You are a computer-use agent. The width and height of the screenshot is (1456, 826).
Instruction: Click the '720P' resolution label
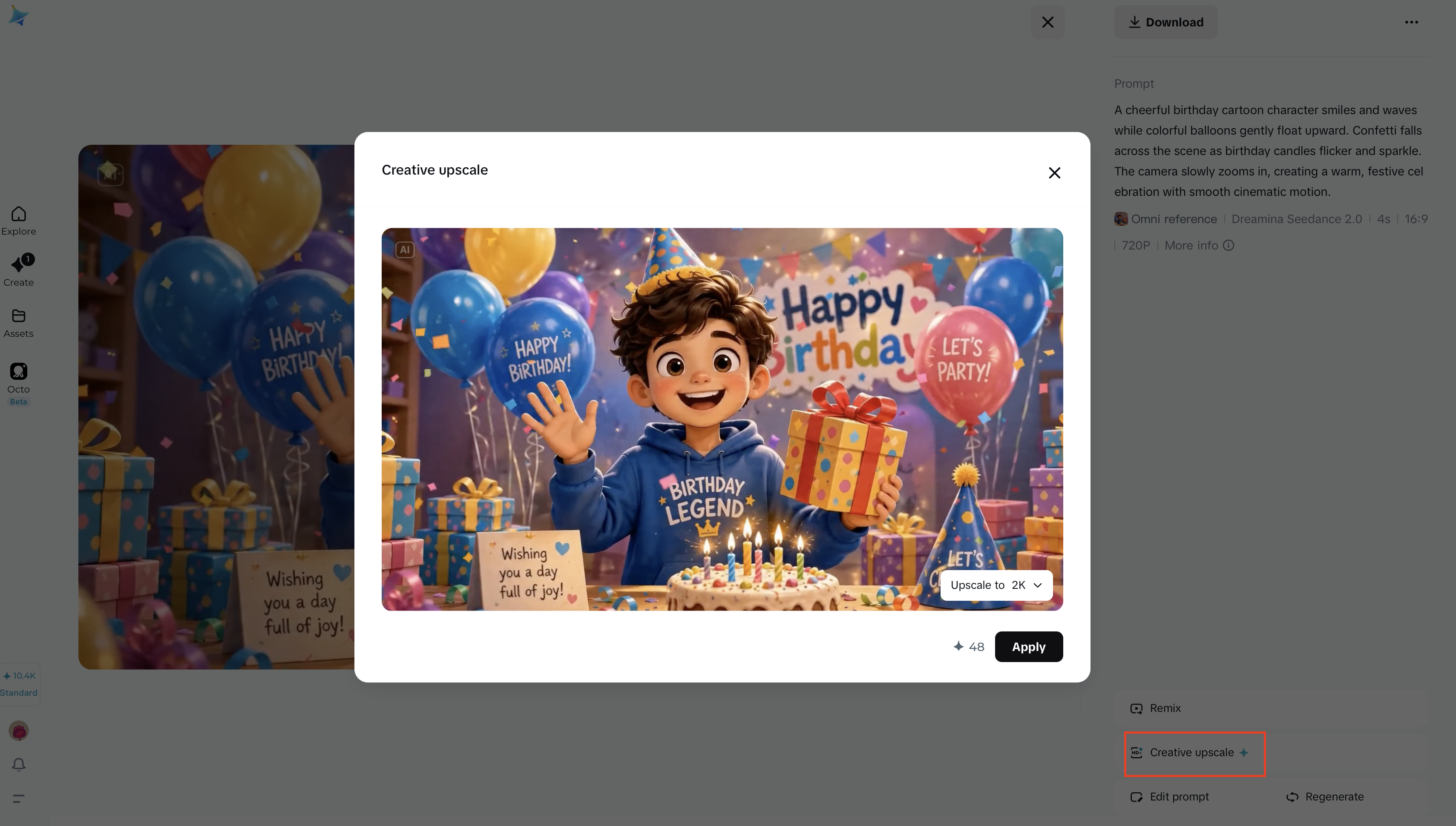(1135, 246)
